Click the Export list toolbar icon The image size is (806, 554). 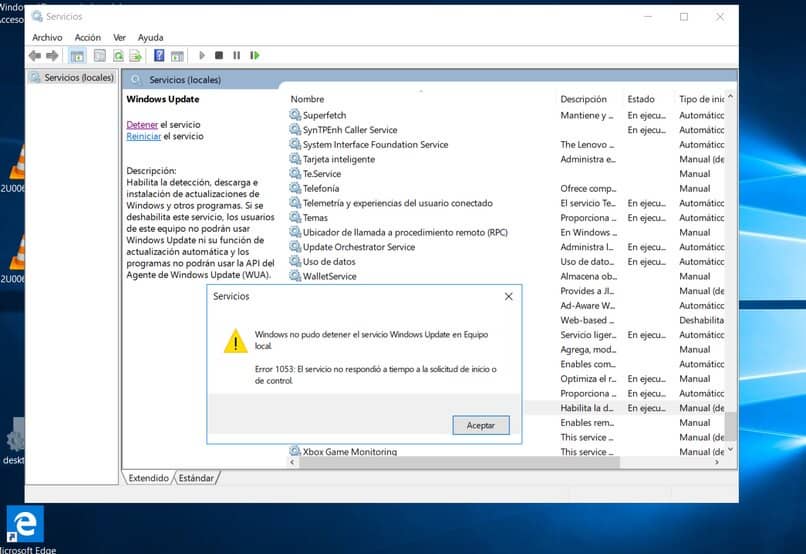click(x=136, y=56)
